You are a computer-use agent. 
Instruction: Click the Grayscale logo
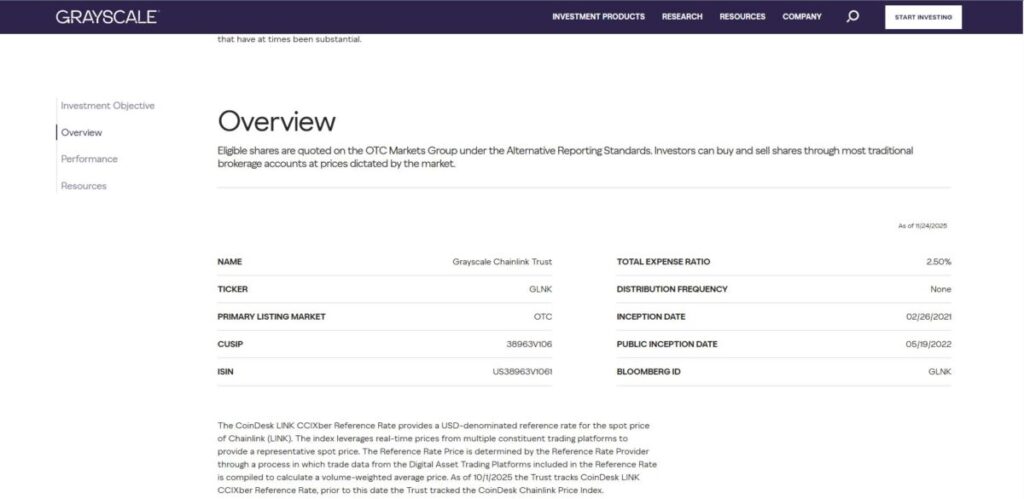pyautogui.click(x=107, y=17)
